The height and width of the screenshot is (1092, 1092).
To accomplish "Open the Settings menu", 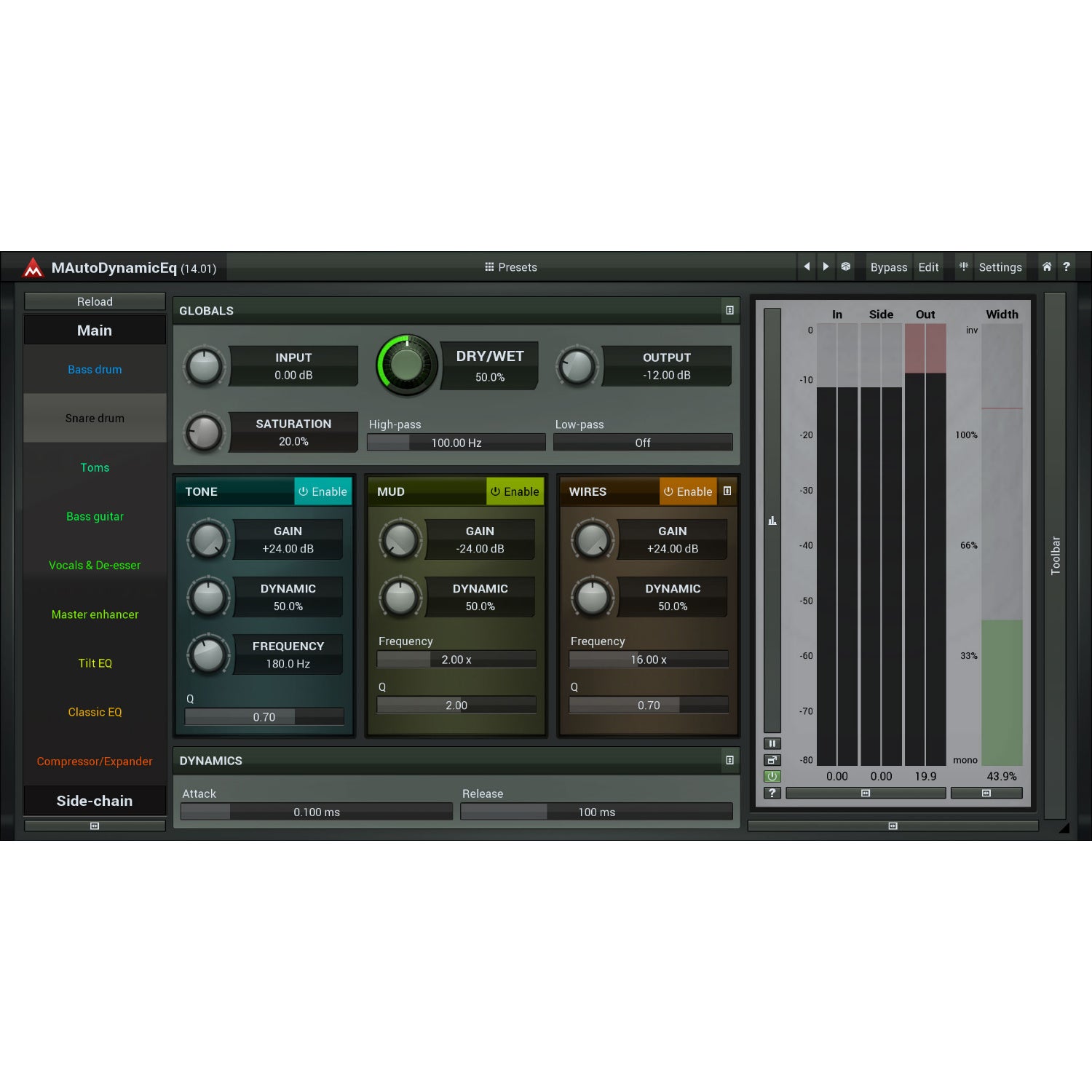I will tap(1000, 267).
